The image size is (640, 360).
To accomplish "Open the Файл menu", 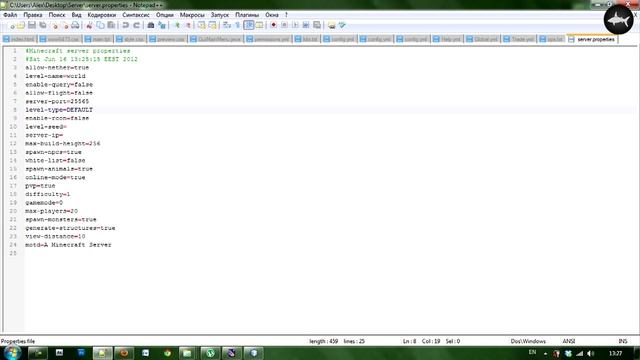I will pyautogui.click(x=10, y=15).
